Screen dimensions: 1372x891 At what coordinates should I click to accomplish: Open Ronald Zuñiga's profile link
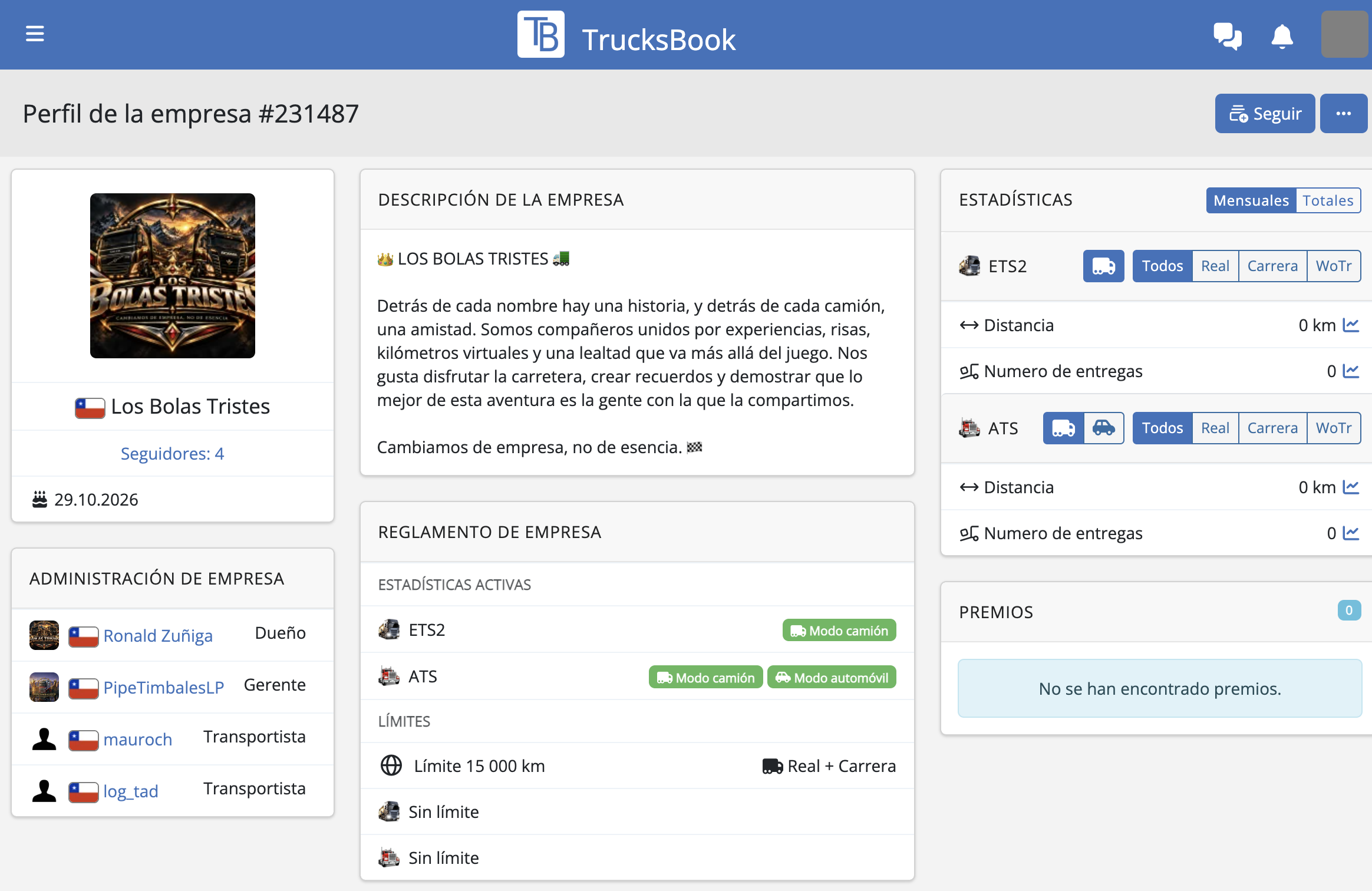(x=158, y=636)
